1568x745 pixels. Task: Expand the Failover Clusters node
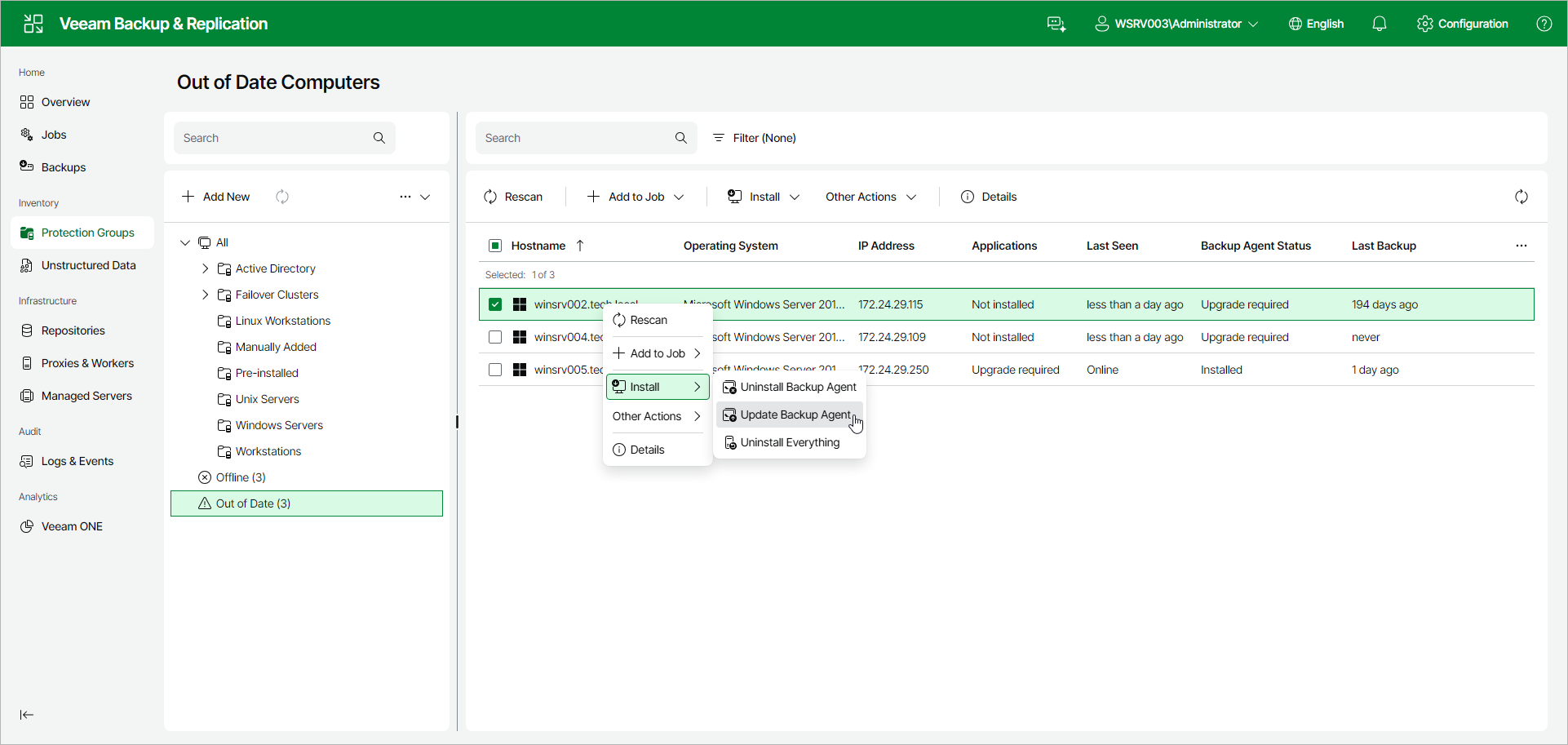click(x=205, y=295)
